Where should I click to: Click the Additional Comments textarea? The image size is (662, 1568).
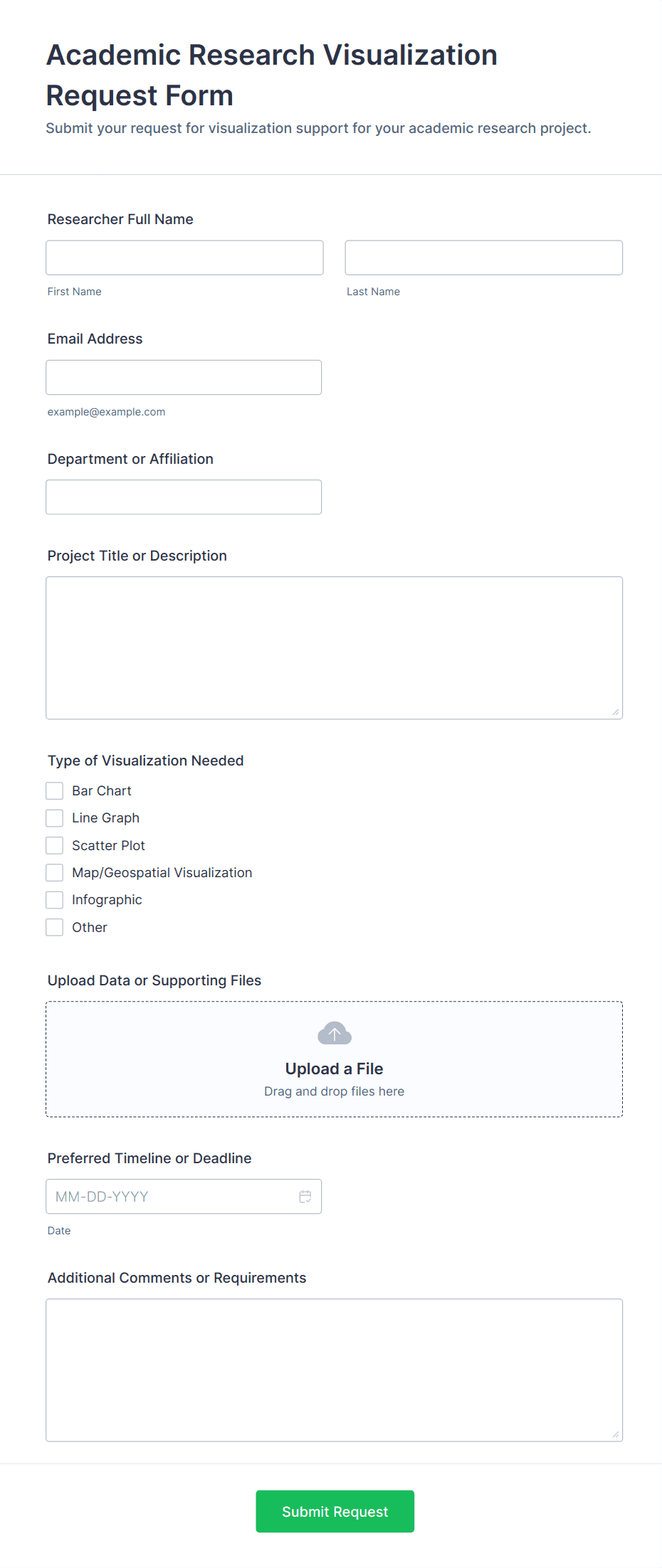coord(334,1370)
